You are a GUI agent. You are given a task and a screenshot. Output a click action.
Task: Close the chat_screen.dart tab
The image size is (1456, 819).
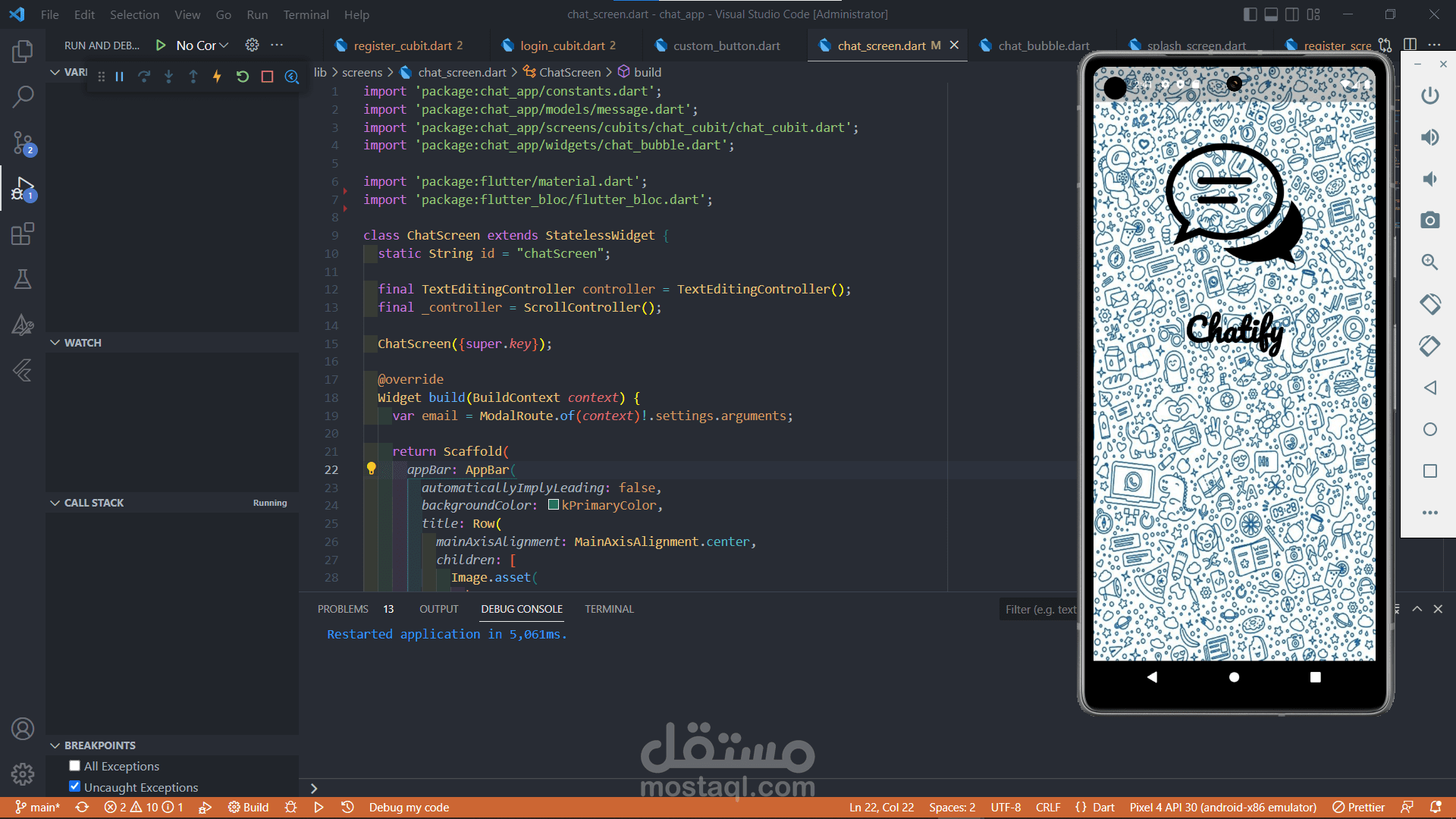click(955, 45)
